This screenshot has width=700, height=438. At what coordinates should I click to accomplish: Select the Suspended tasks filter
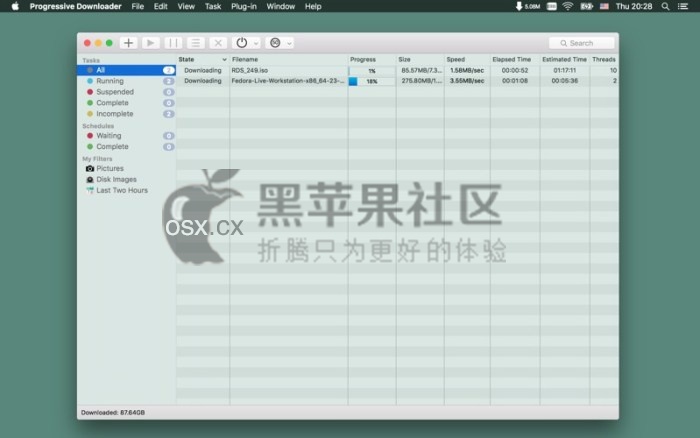pyautogui.click(x=126, y=92)
